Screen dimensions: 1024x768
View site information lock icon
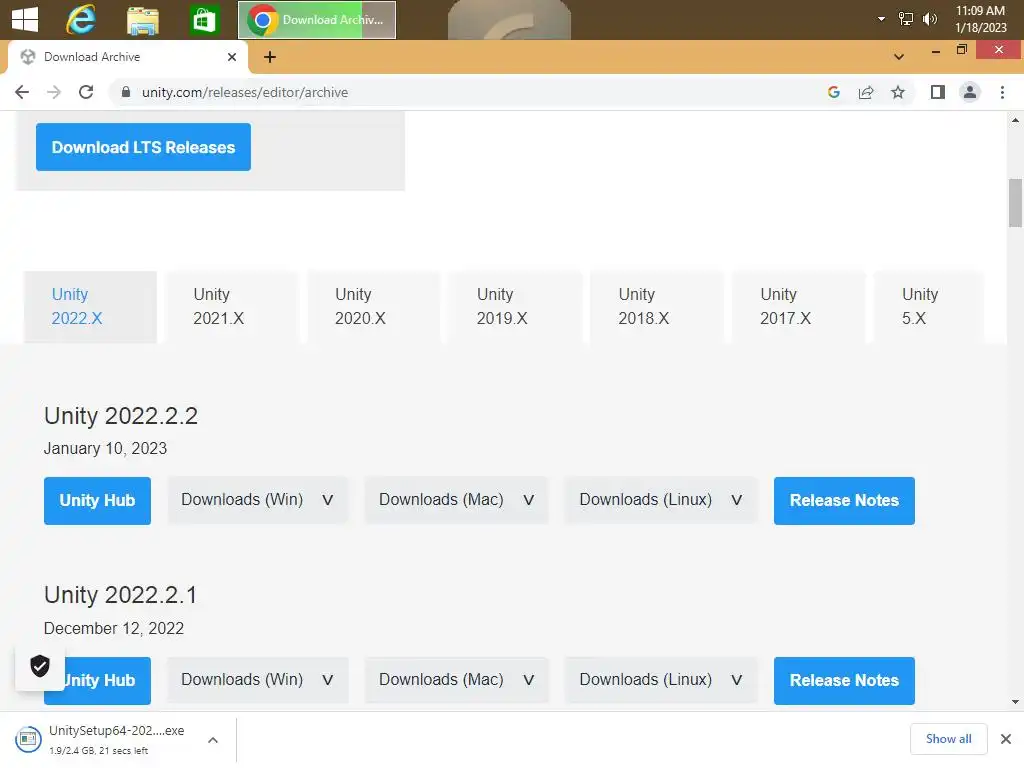[x=125, y=92]
